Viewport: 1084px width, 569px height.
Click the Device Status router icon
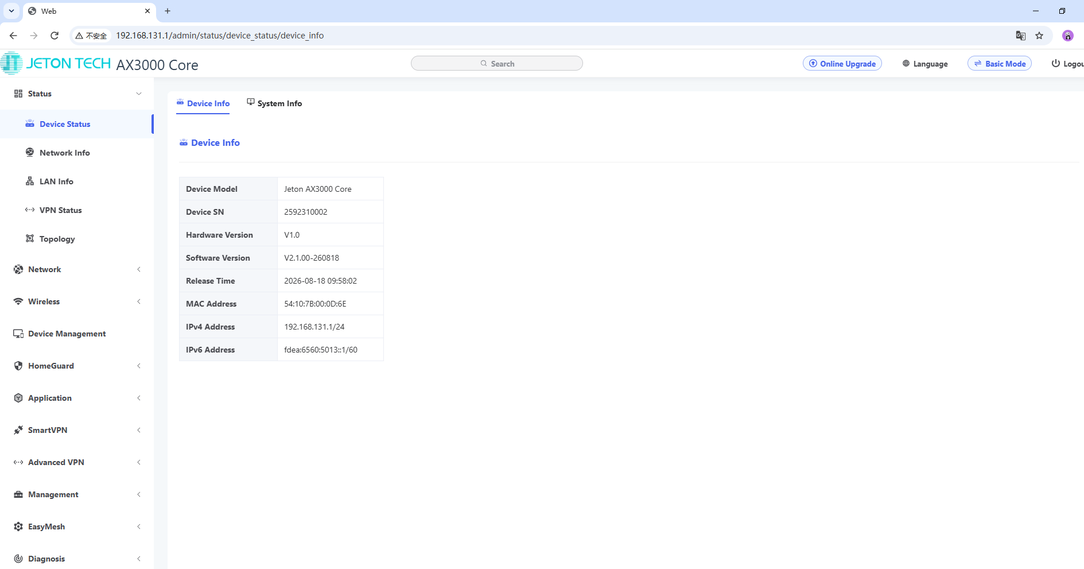[30, 124]
